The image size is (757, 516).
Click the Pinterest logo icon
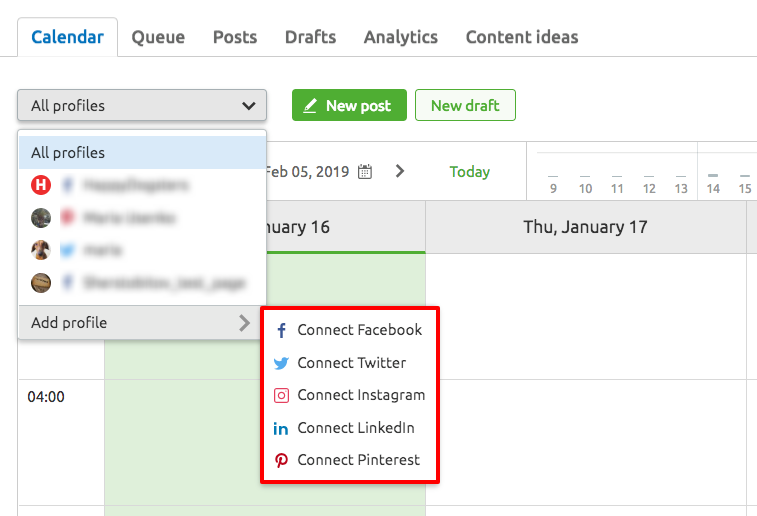pyautogui.click(x=281, y=460)
